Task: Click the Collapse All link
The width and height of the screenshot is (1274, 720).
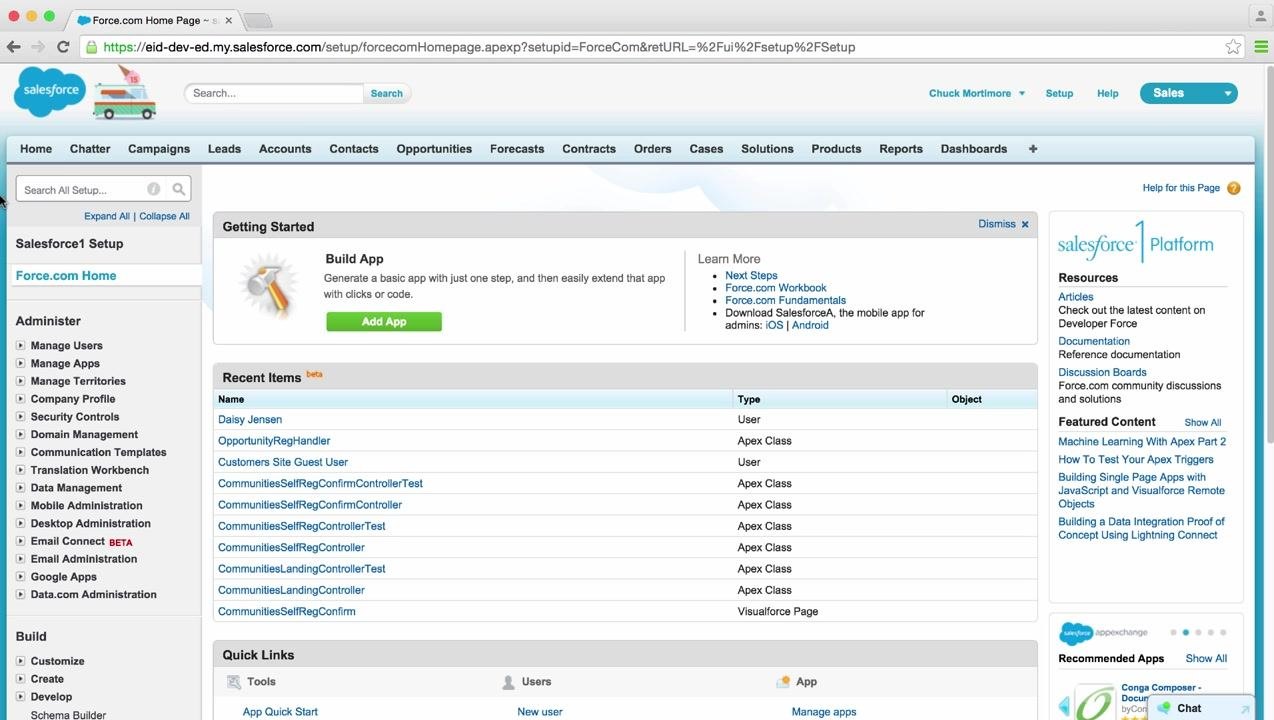Action: [164, 216]
